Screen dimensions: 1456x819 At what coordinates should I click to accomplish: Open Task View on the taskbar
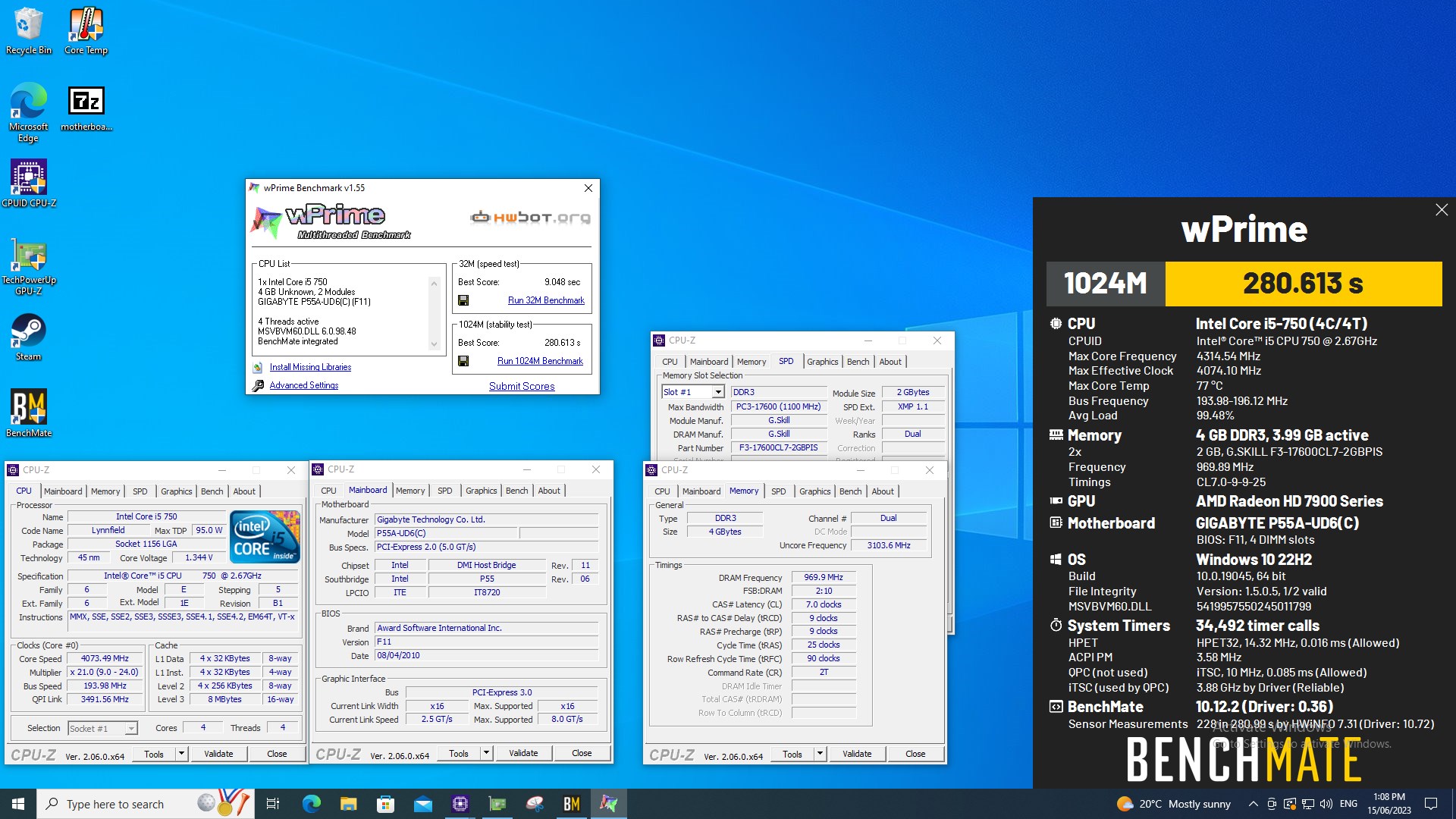273,804
